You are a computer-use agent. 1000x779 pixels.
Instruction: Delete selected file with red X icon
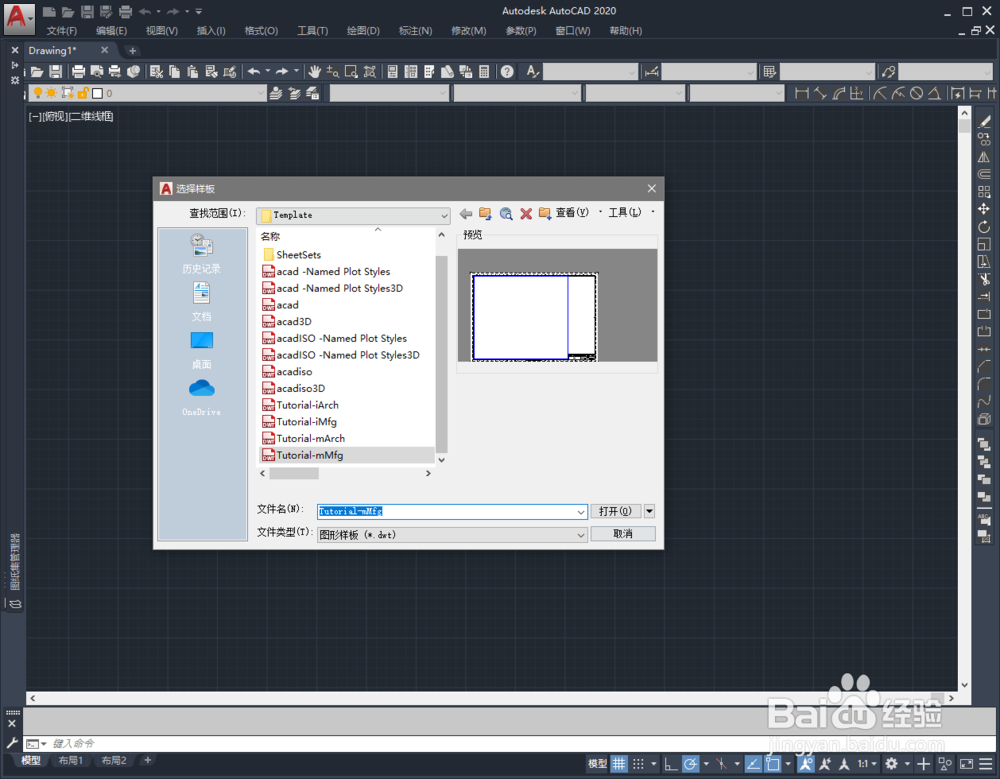pyautogui.click(x=526, y=214)
